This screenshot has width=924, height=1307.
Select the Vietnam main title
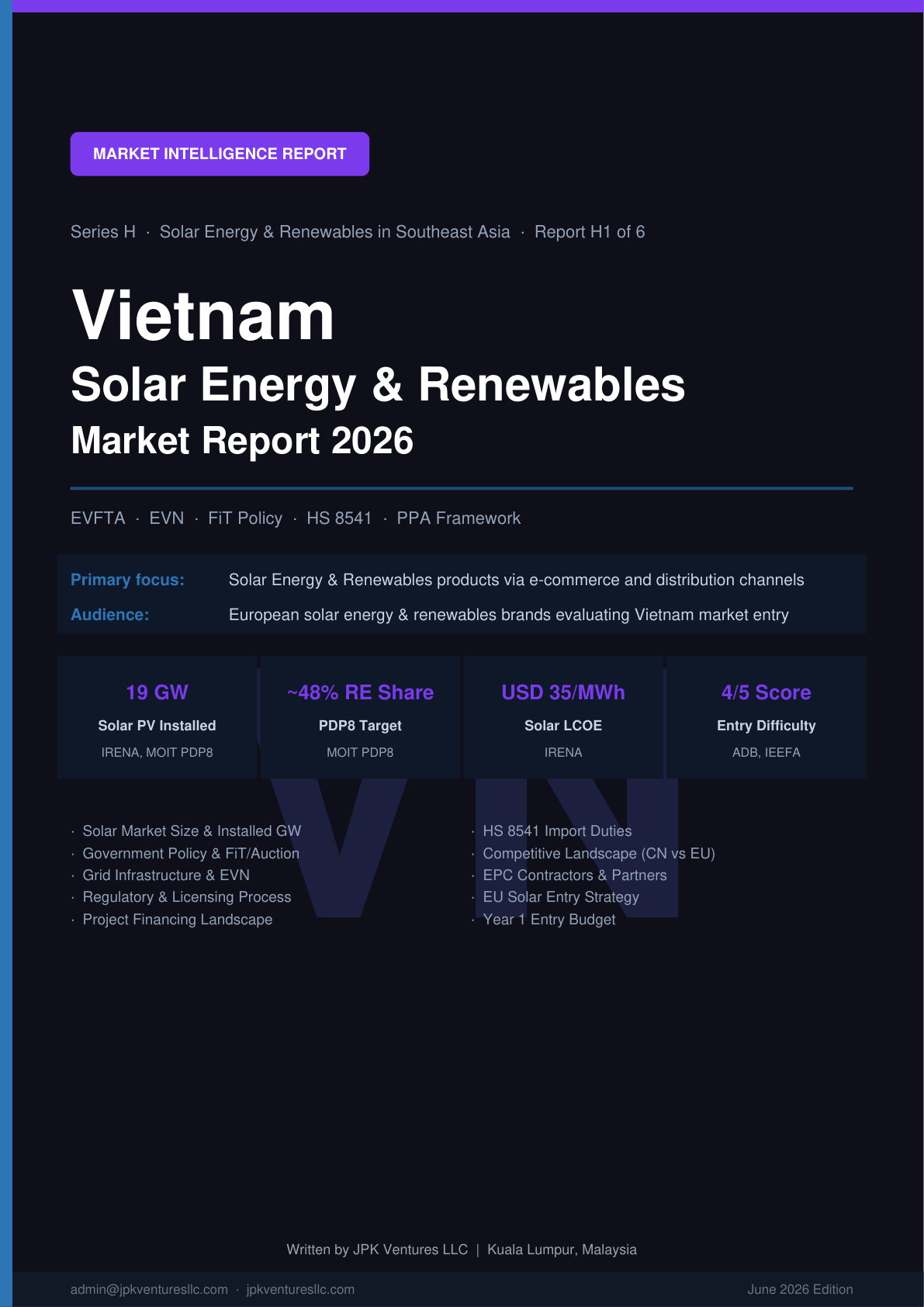click(202, 315)
